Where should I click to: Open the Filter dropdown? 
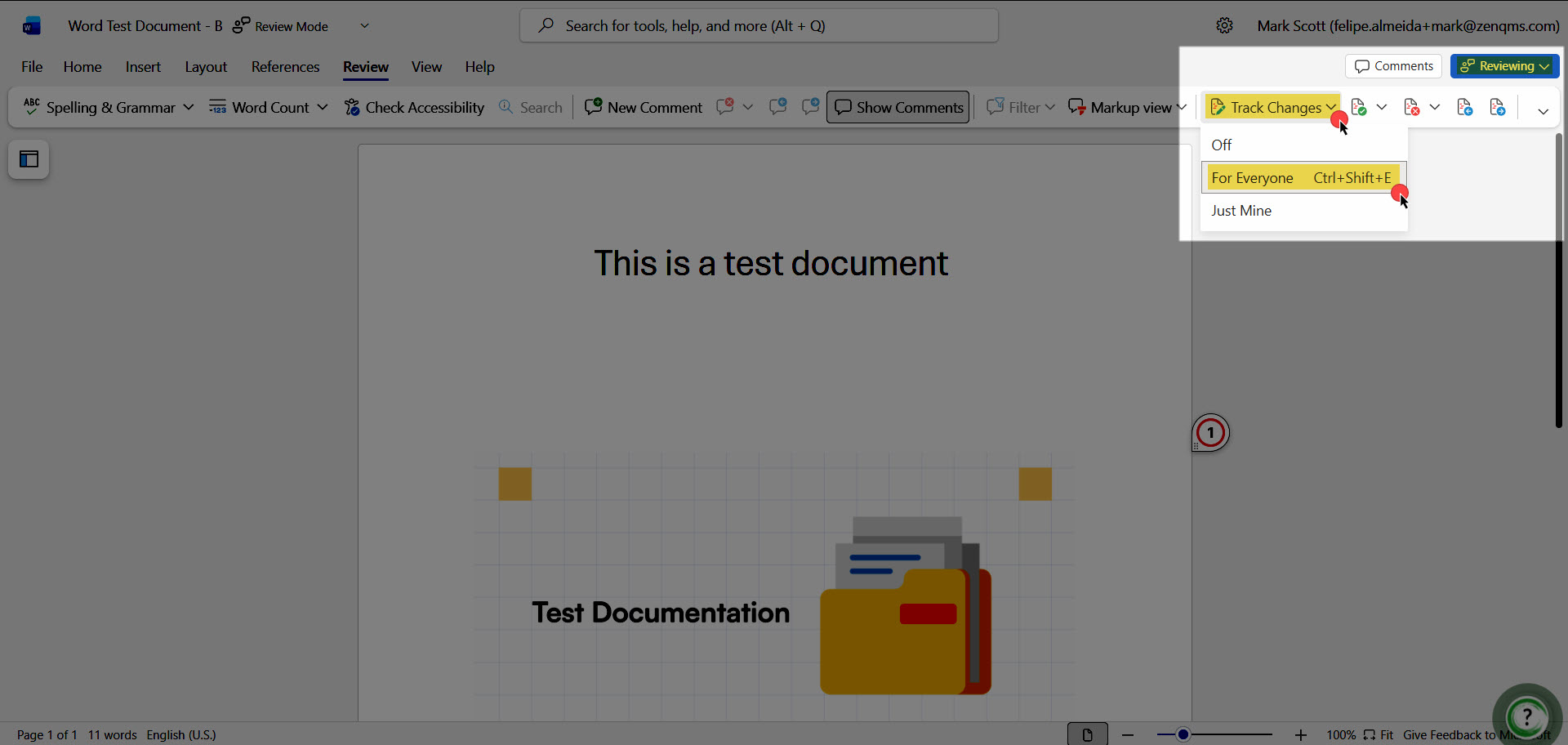pyautogui.click(x=1021, y=107)
